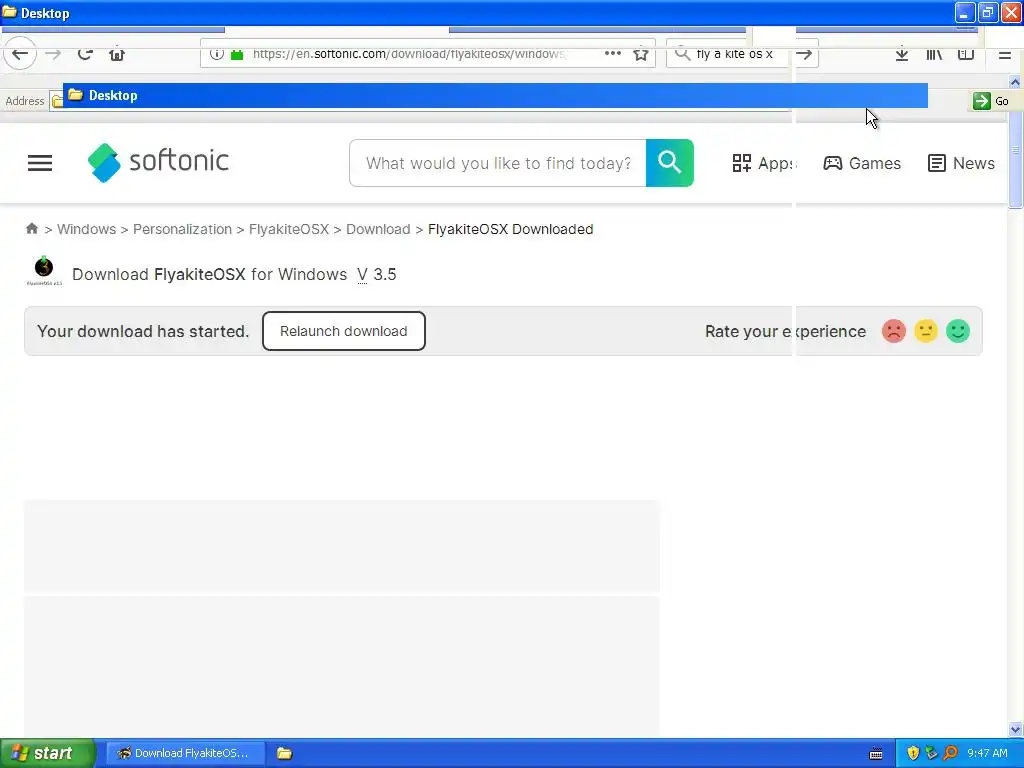
Task: Go forward in browser history
Action: (x=54, y=55)
